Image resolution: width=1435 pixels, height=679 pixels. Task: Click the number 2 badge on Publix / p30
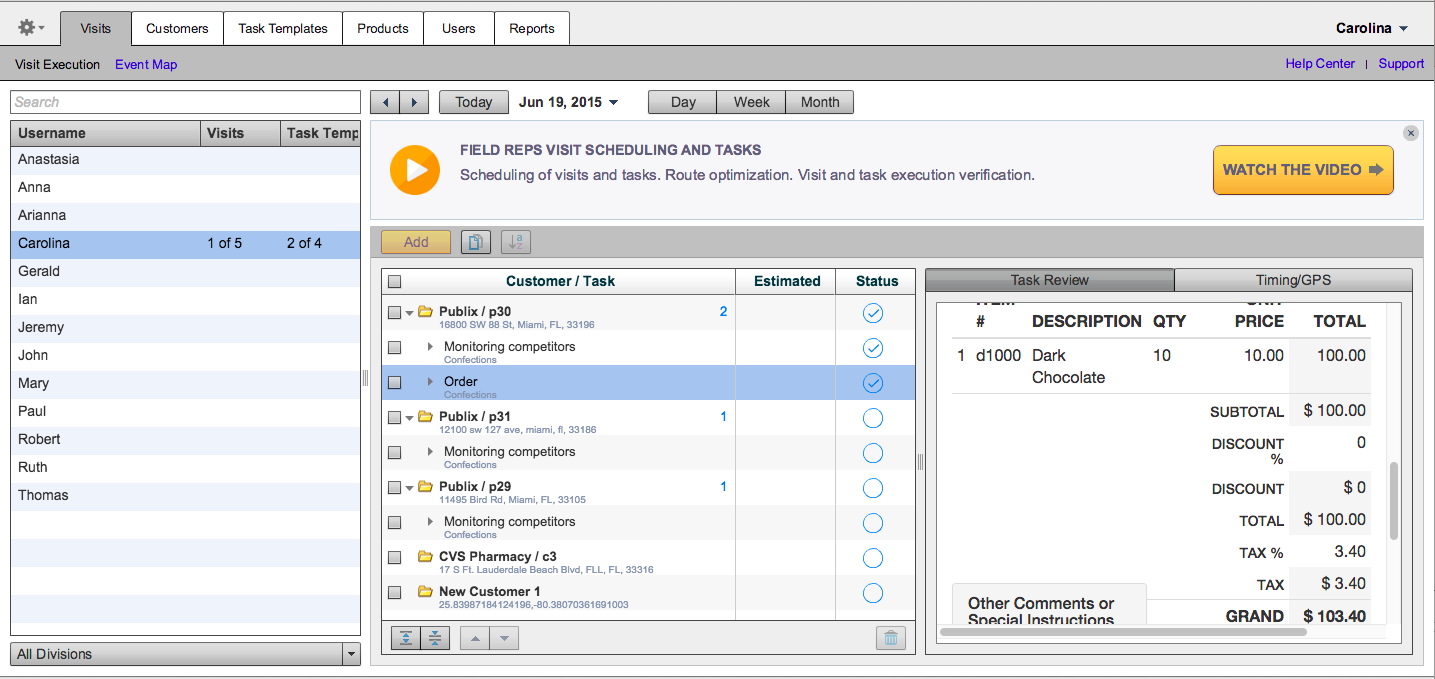pos(723,312)
